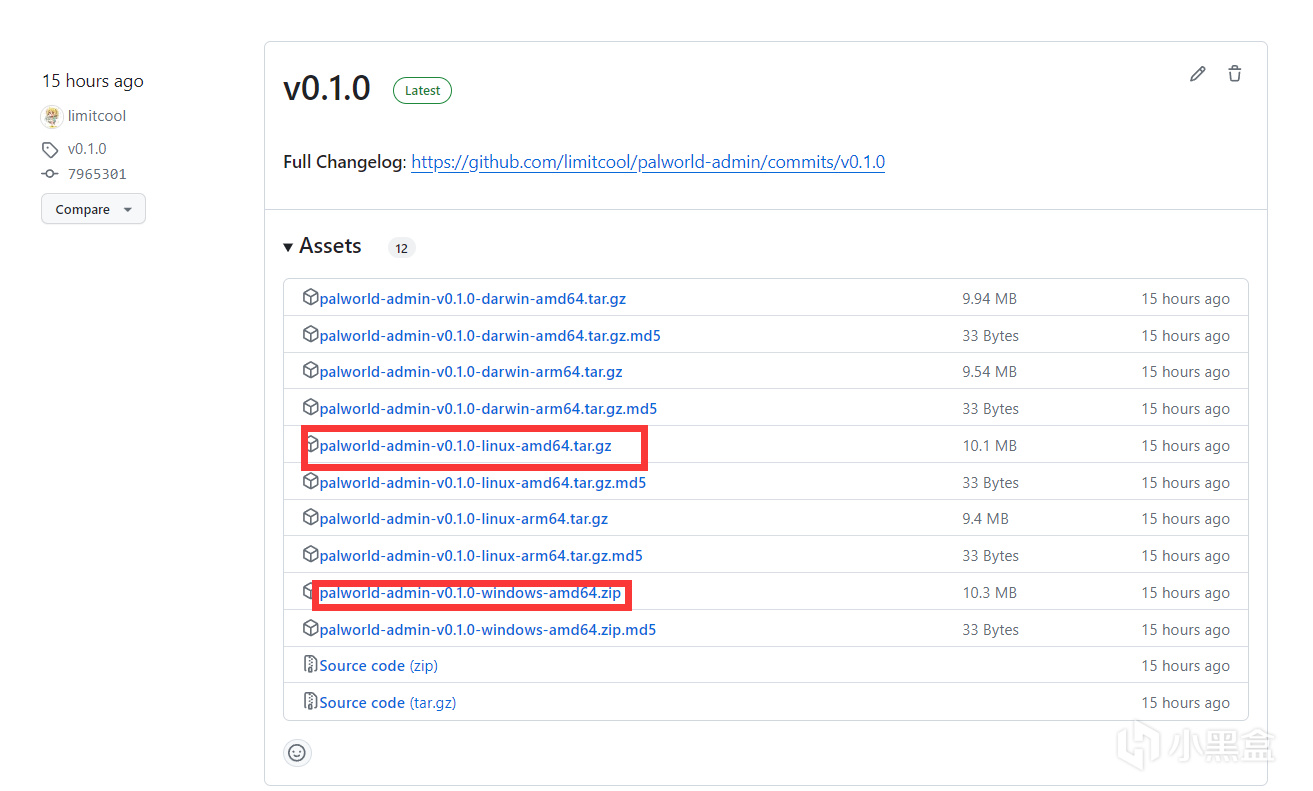Download Source code (tar.gz)
The height and width of the screenshot is (791, 1313).
tap(388, 703)
